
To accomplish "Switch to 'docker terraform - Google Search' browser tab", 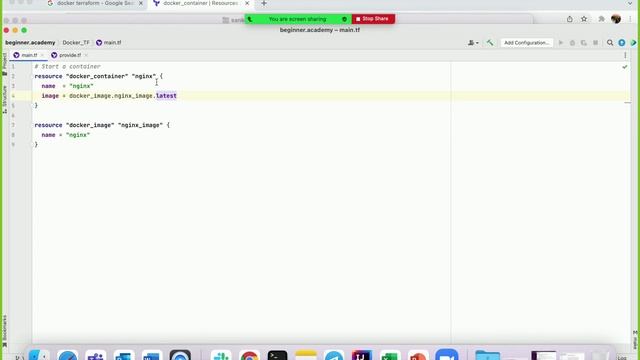I will point(95,3).
